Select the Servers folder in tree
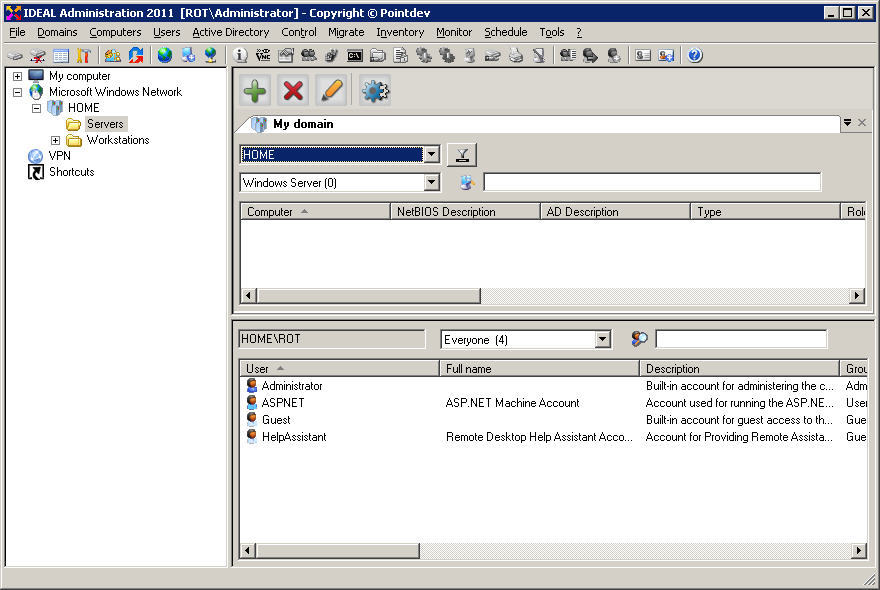 [105, 124]
